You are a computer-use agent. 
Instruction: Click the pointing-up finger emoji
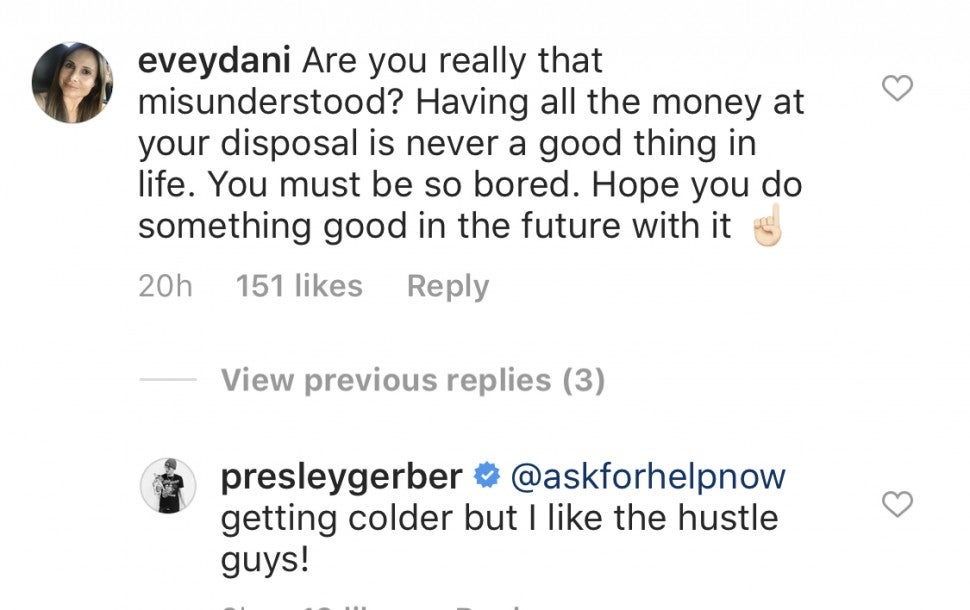tap(765, 229)
